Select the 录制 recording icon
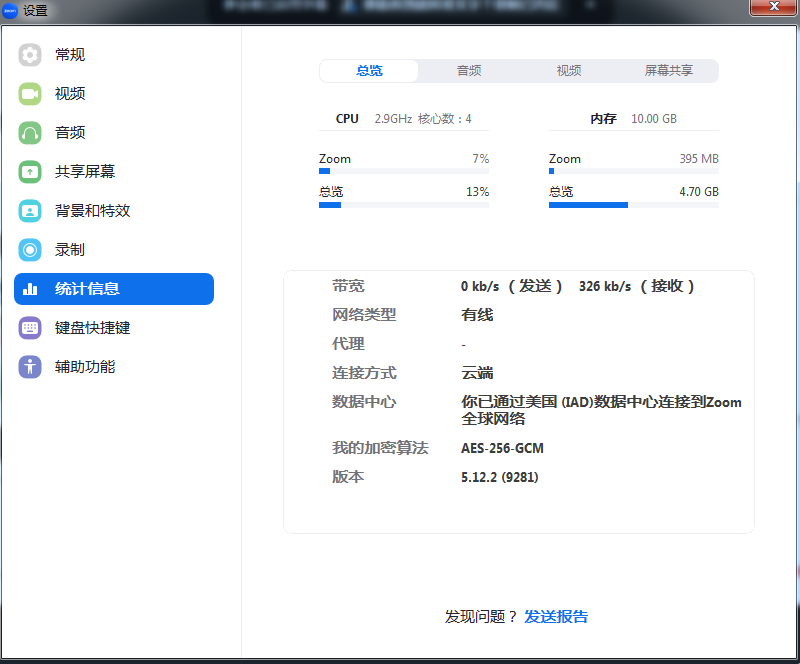 tap(30, 250)
